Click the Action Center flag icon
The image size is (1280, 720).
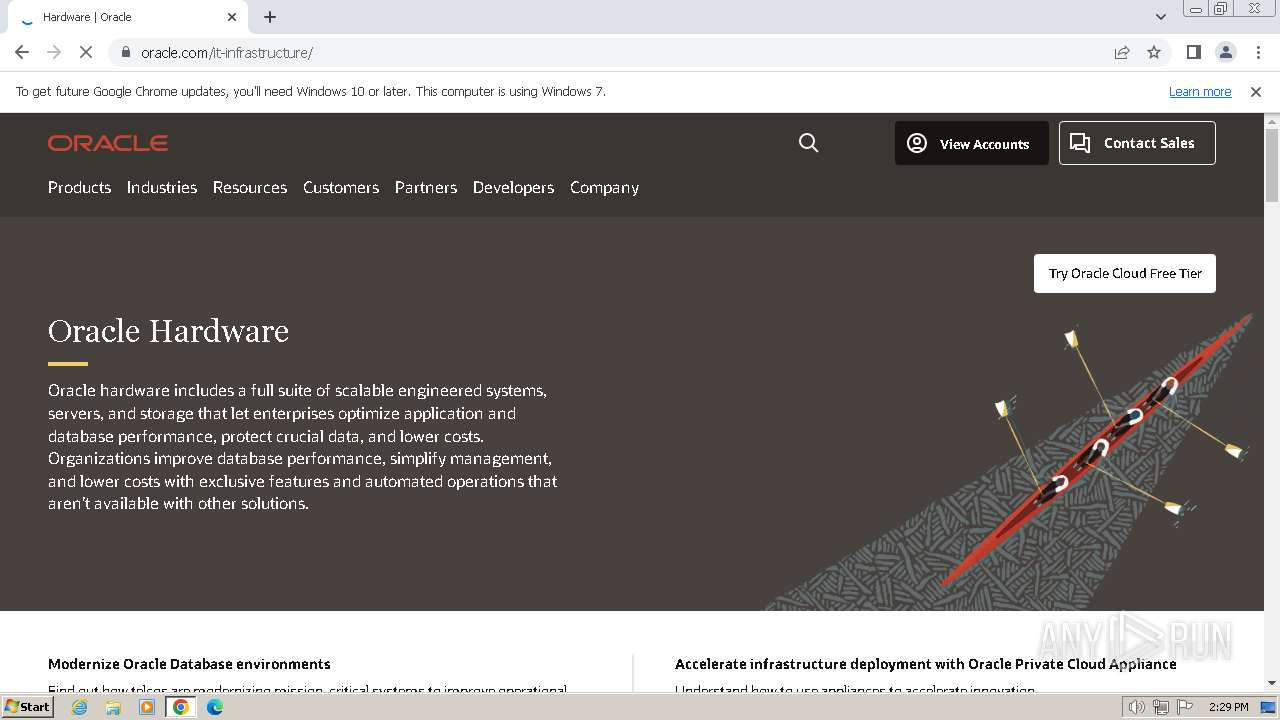[x=1185, y=707]
